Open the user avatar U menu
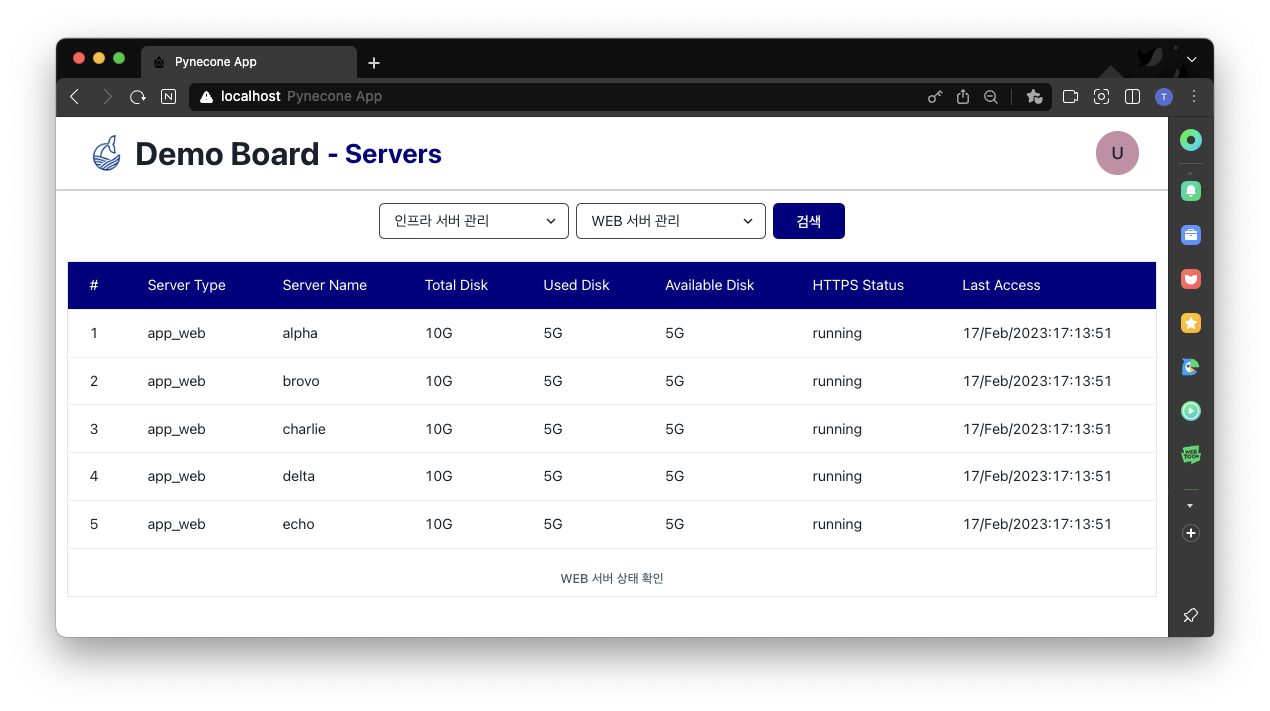Viewport: 1270px width, 711px height. pyautogui.click(x=1117, y=153)
